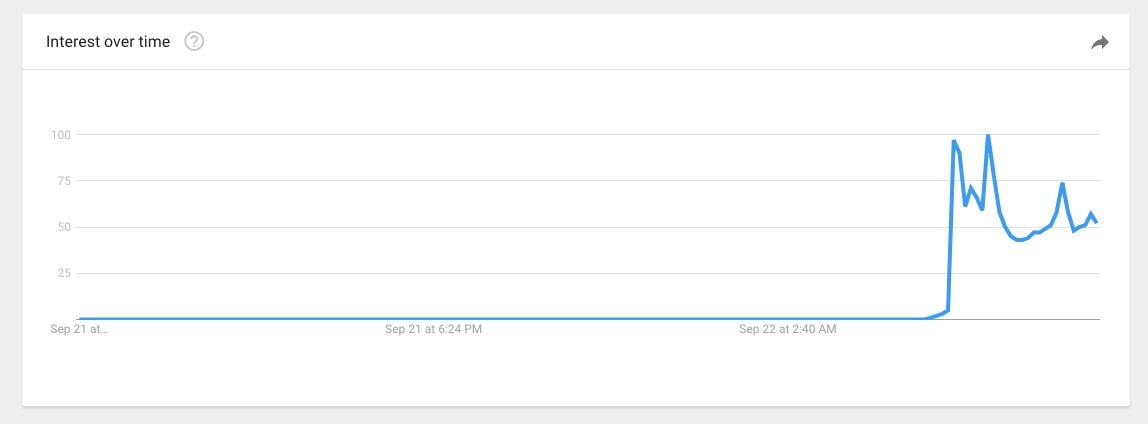Viewport: 1148px width, 424px height.
Task: Select the "Interest over time" heading
Action: (x=108, y=42)
